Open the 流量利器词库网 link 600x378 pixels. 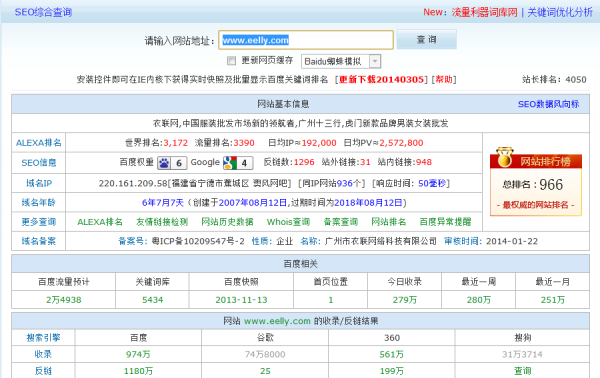(x=484, y=12)
